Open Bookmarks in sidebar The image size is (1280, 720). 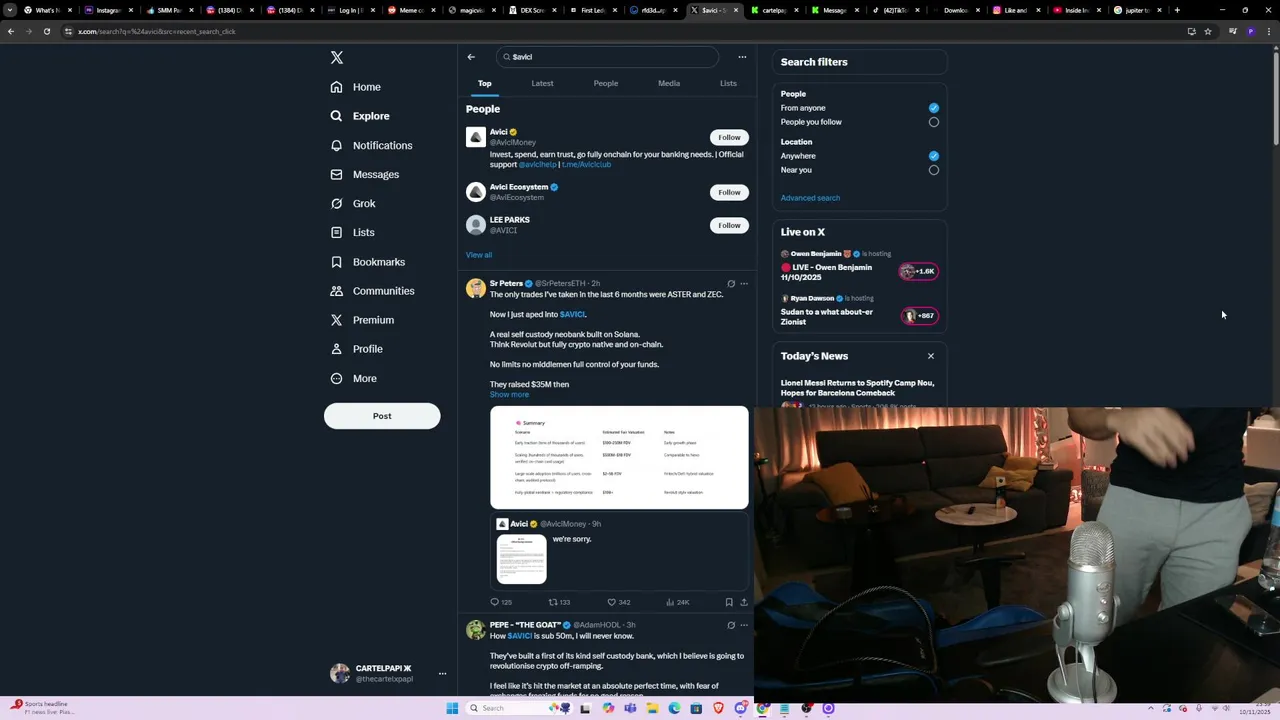(367, 262)
